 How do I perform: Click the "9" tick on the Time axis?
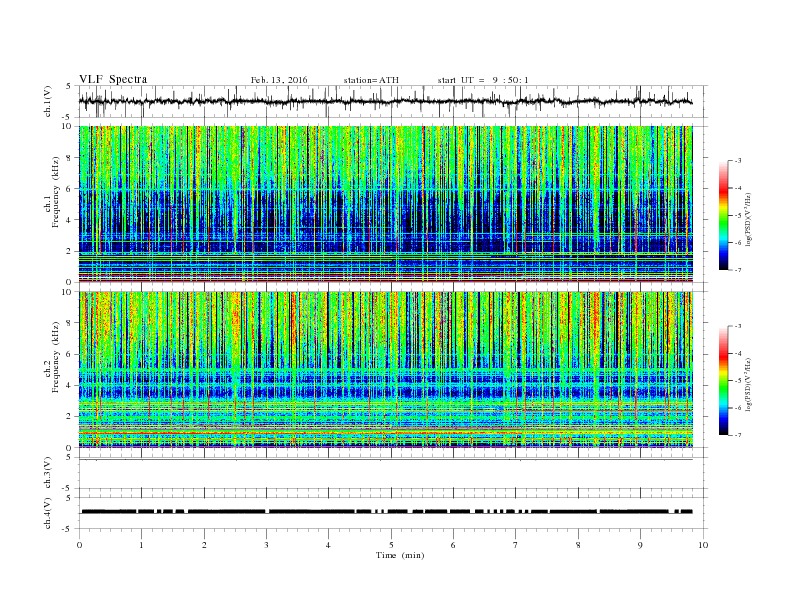640,545
